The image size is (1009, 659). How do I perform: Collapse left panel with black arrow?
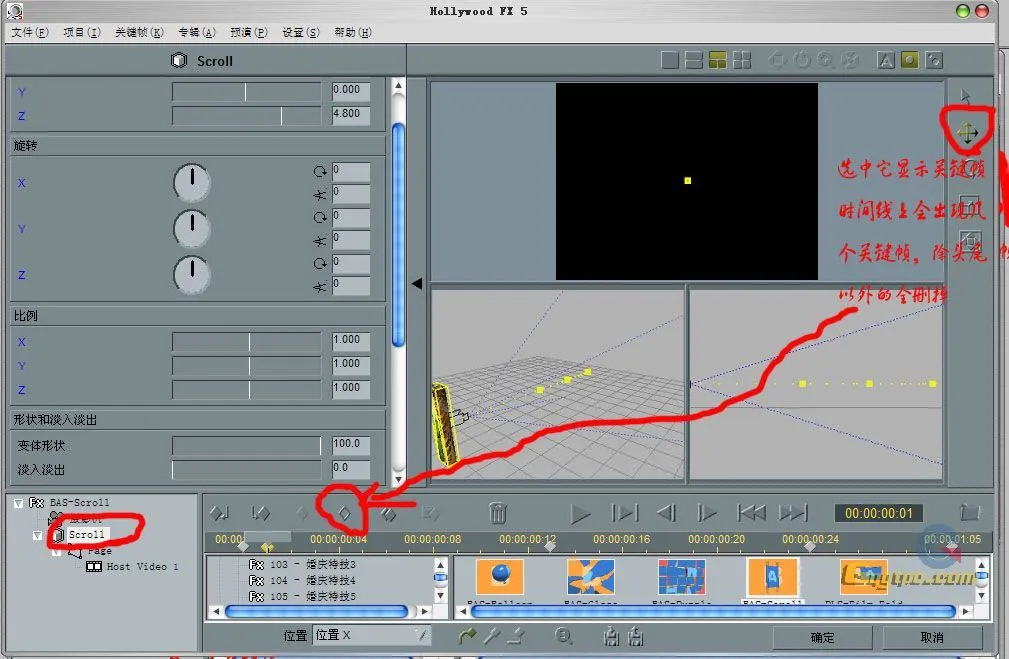pyautogui.click(x=417, y=284)
